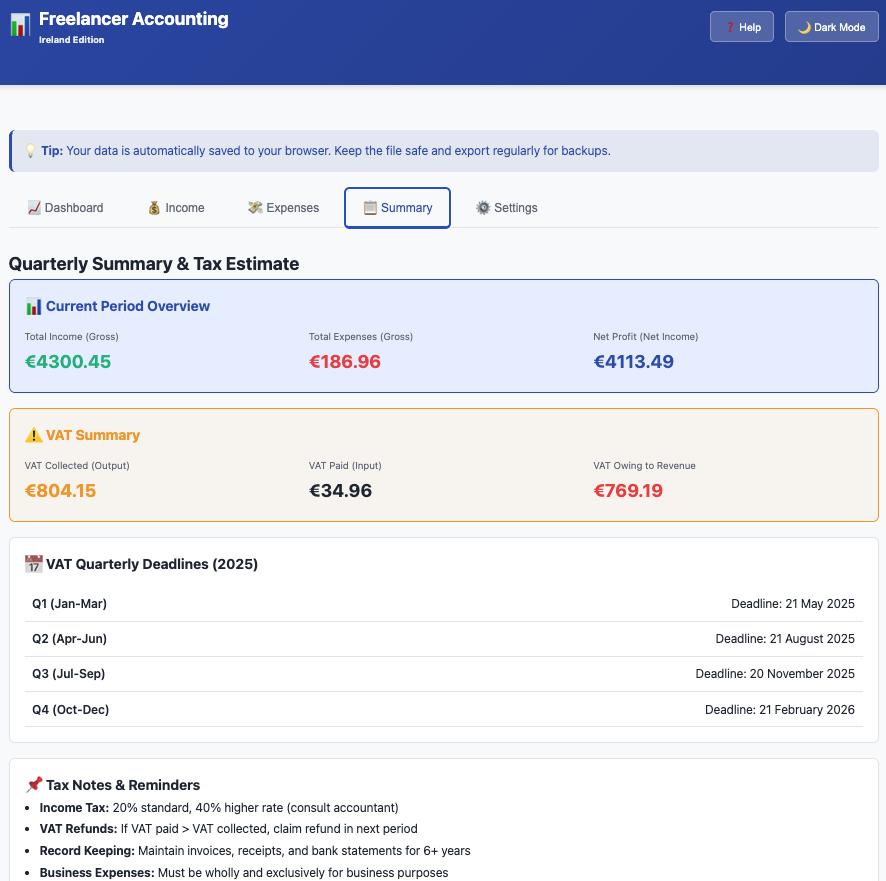Click the Net Profit value €4113.49
Viewport: 886px width, 881px height.
point(633,362)
